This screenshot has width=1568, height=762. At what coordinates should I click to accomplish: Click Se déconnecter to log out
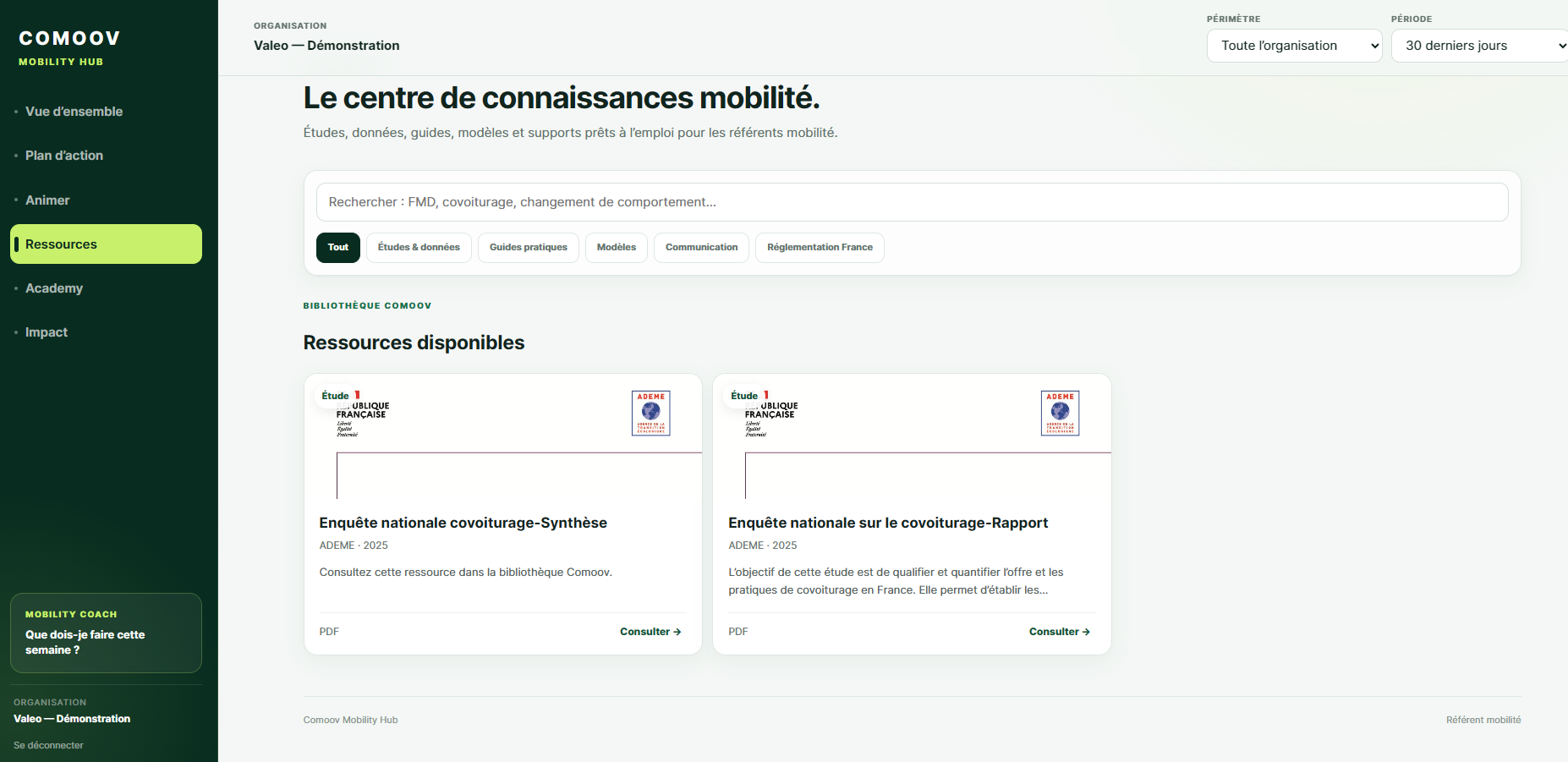(48, 745)
